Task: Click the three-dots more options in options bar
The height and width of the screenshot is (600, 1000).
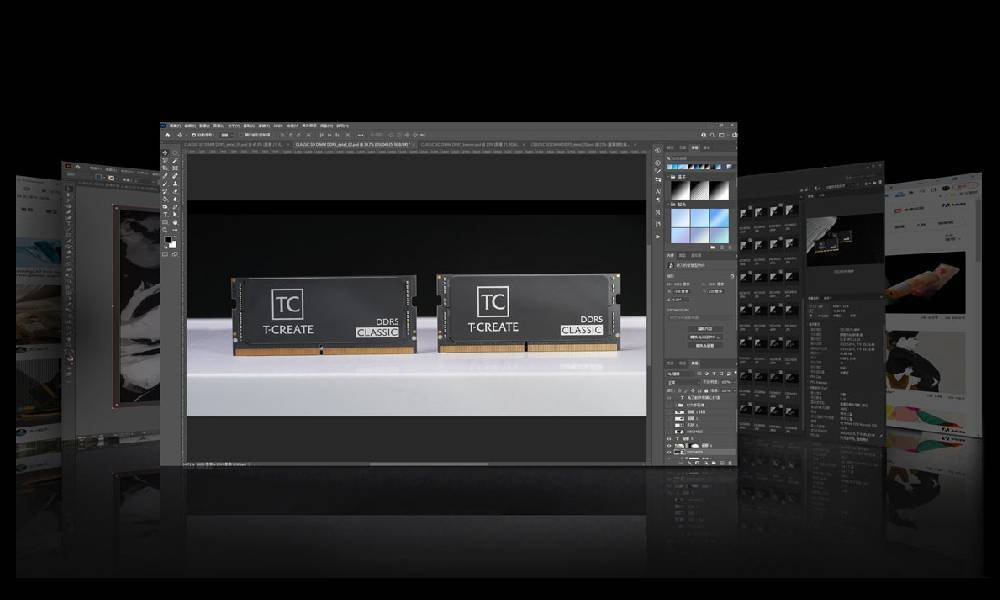Action: coord(360,135)
